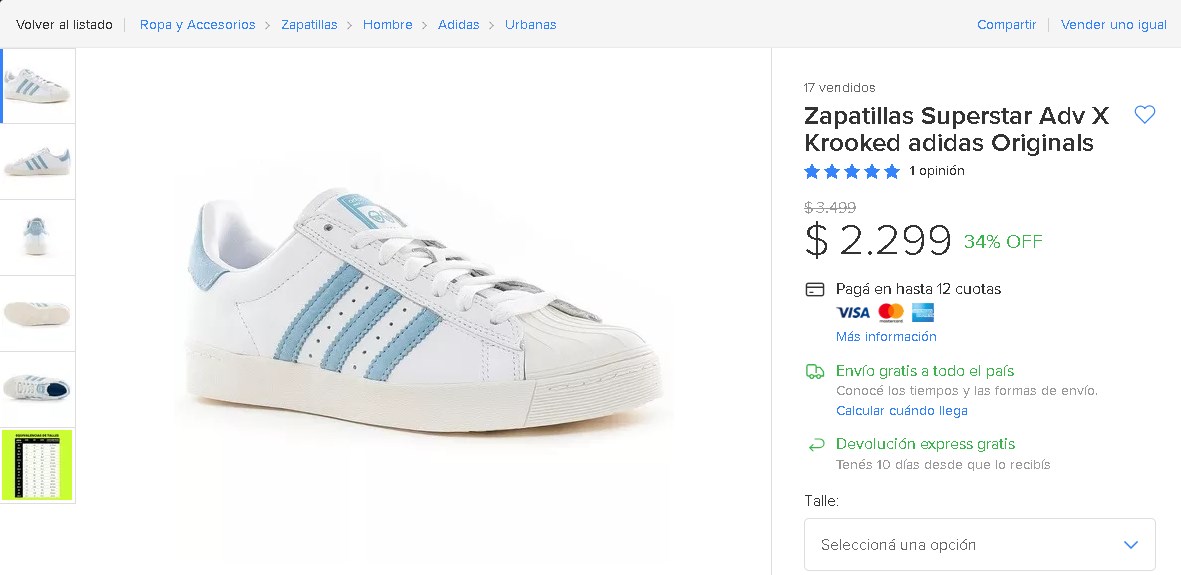Go to Zapatillas breadcrumb category
1181x575 pixels.
[309, 24]
